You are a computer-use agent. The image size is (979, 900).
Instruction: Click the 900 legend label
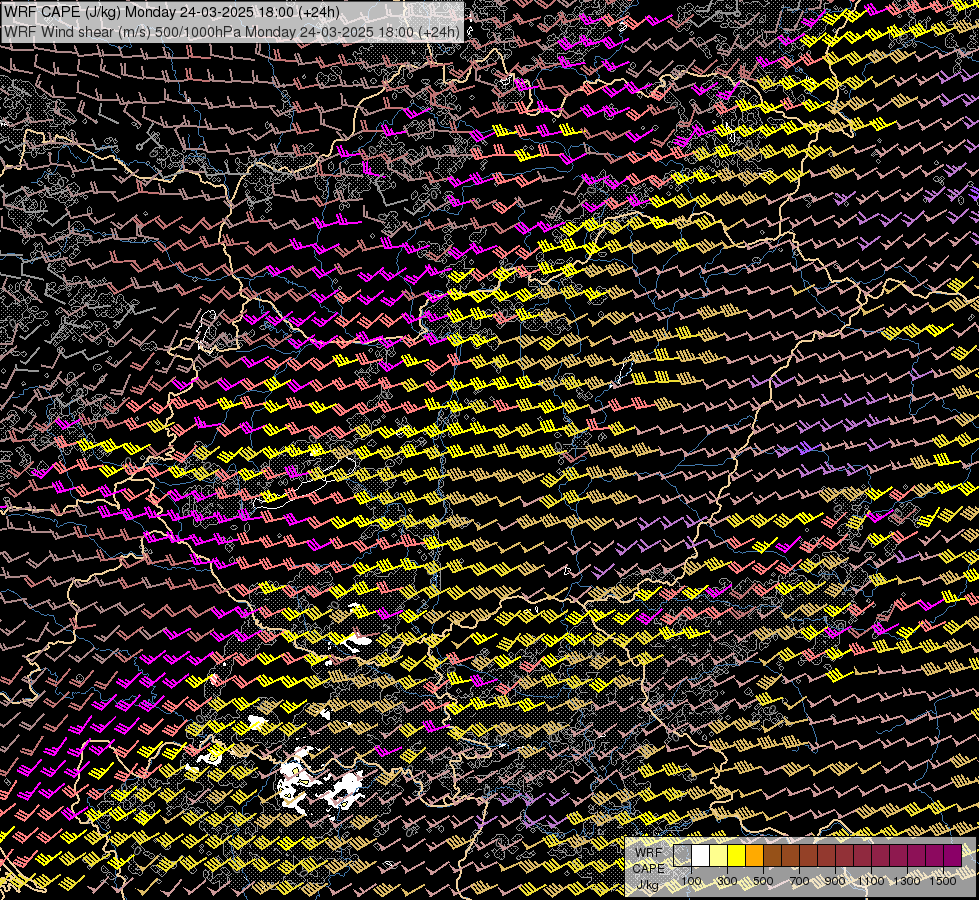835,881
